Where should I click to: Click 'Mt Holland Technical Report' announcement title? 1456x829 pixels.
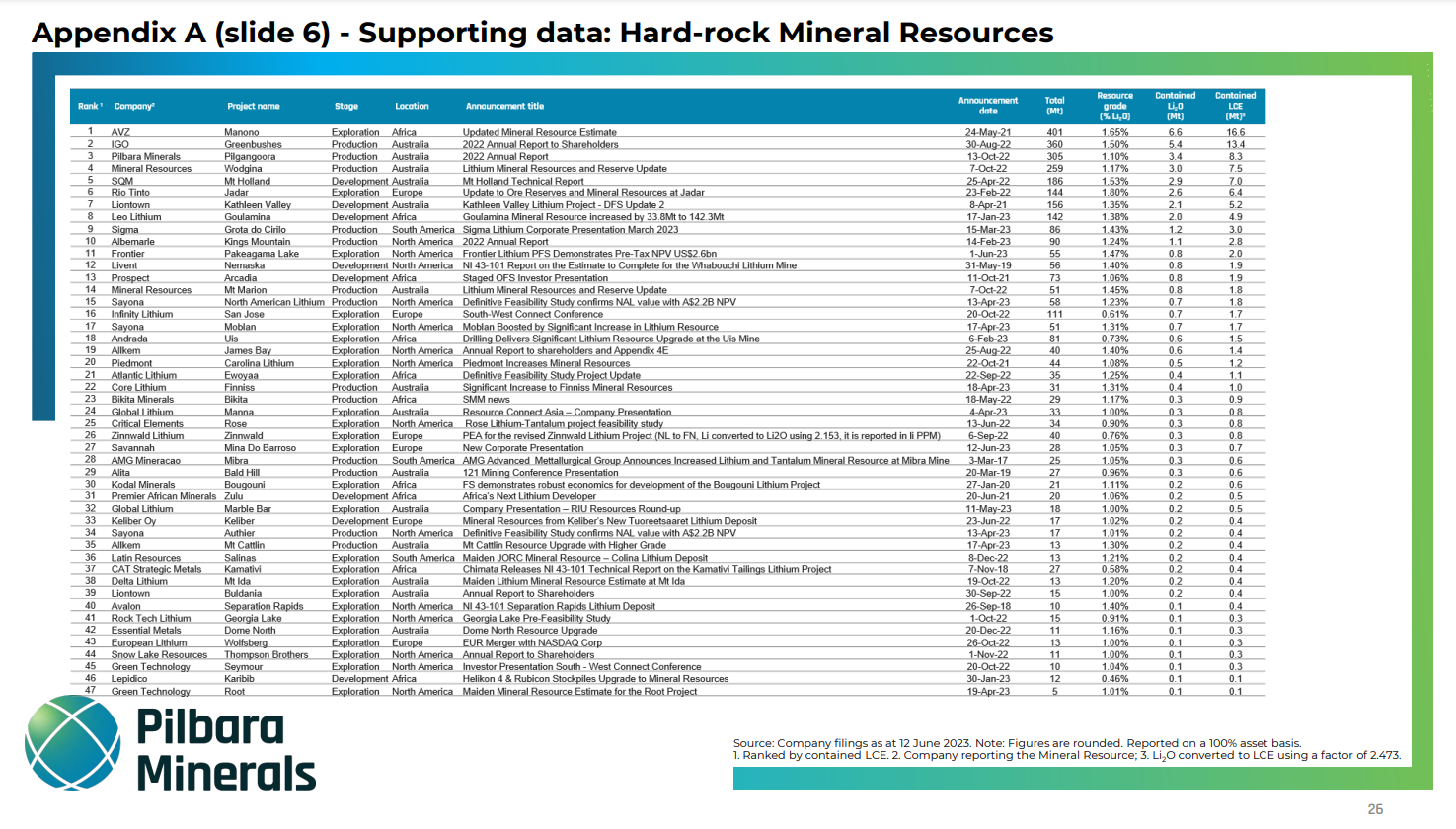point(523,181)
